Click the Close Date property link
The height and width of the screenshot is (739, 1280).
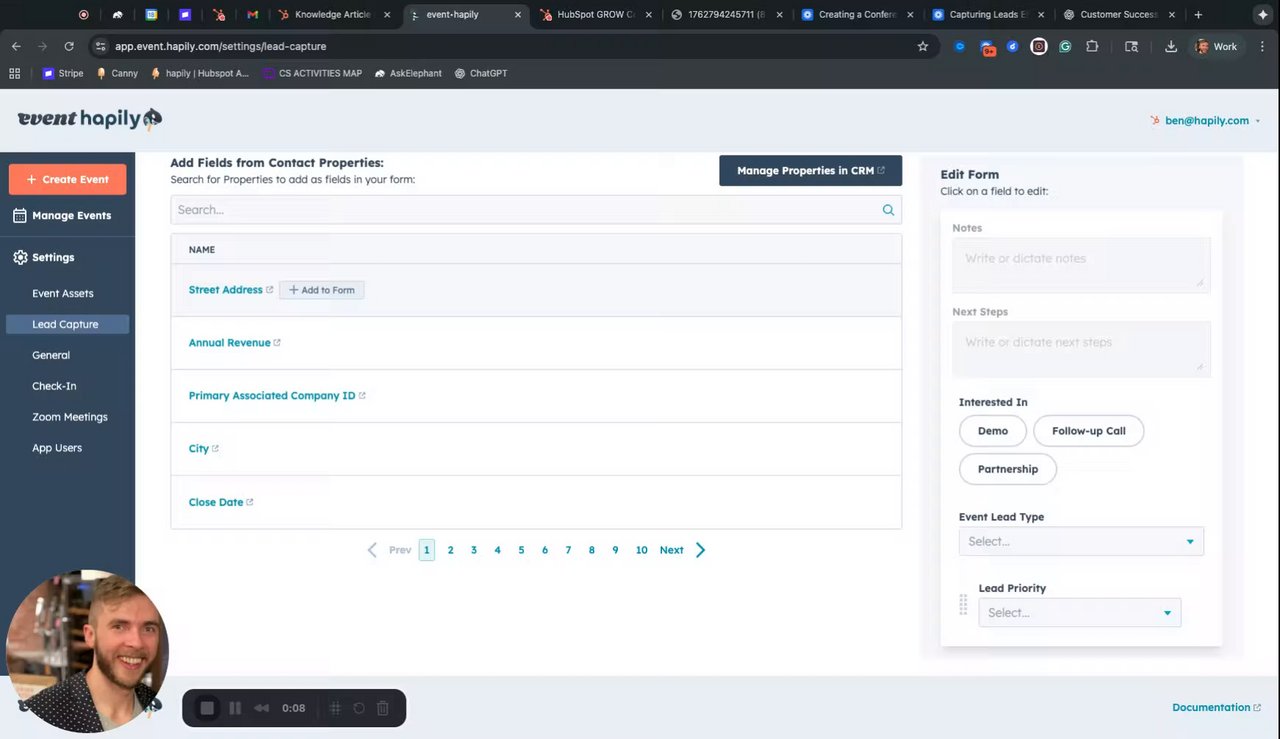pos(216,502)
